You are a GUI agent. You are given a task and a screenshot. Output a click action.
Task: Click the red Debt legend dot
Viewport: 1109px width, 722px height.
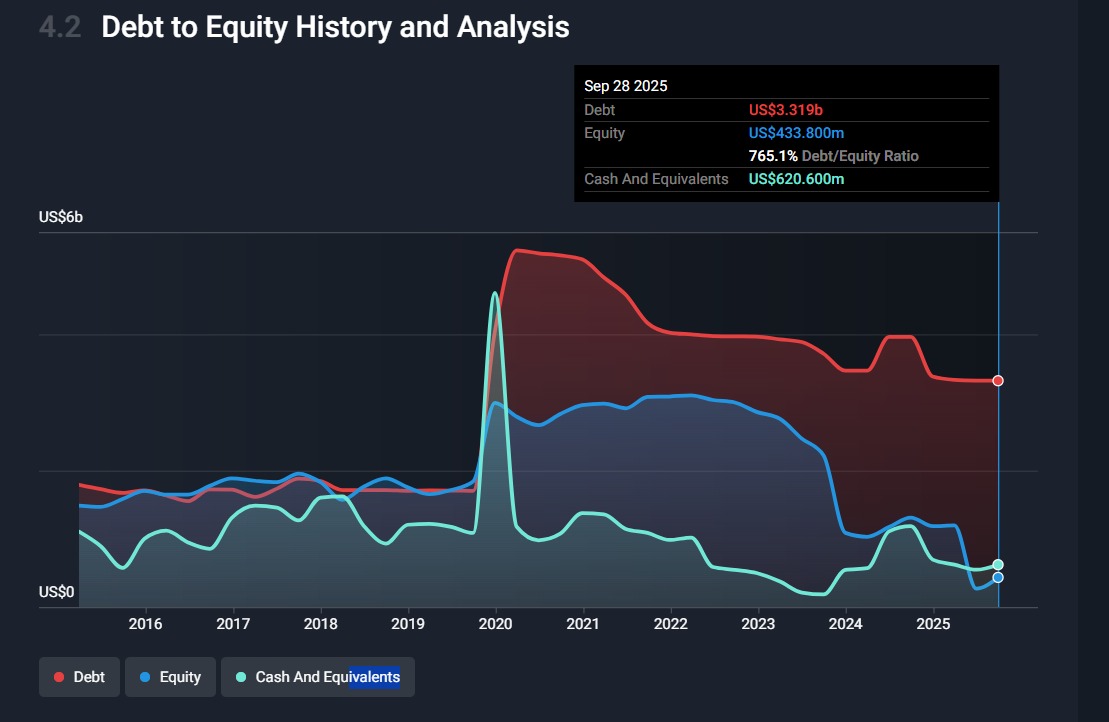click(x=59, y=677)
